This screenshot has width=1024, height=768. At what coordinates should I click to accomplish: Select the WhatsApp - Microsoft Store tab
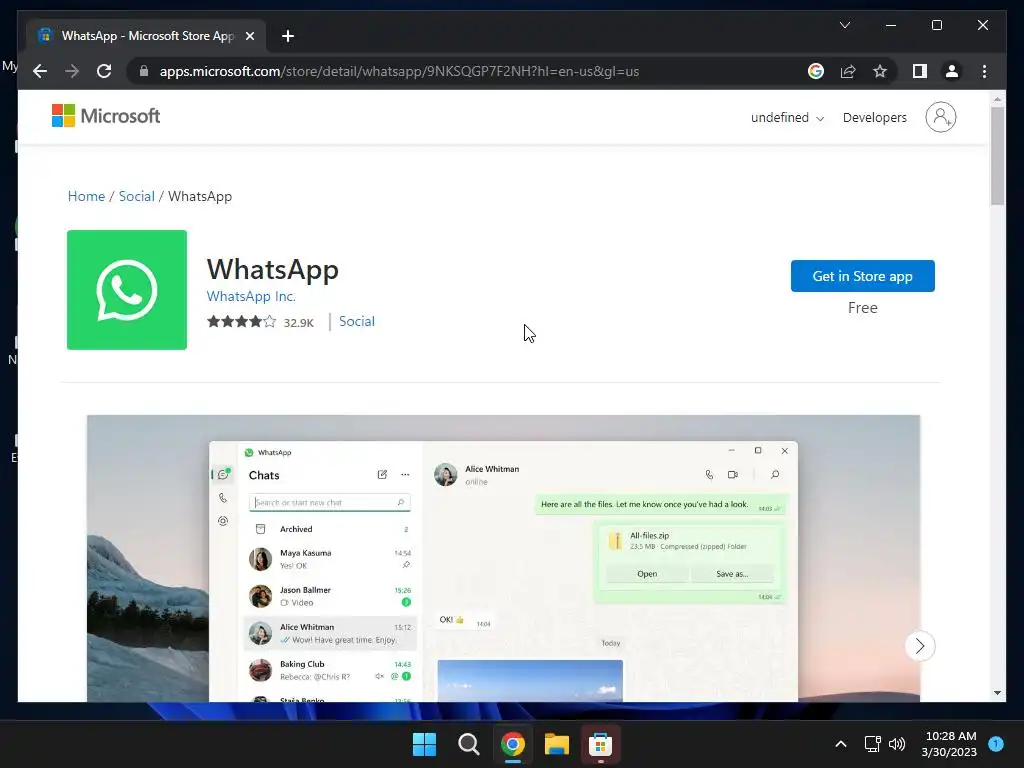146,36
